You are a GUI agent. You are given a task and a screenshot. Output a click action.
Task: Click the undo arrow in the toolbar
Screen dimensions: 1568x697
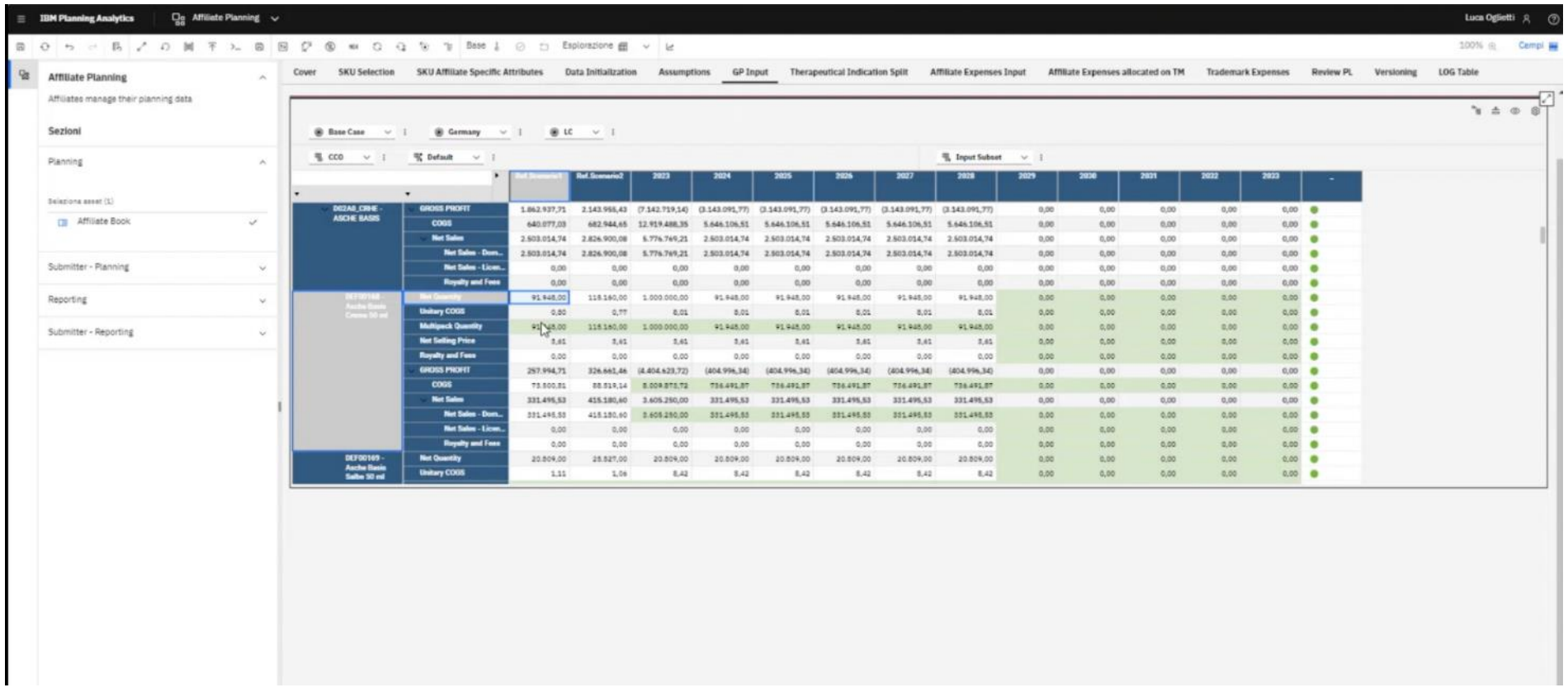click(x=69, y=47)
